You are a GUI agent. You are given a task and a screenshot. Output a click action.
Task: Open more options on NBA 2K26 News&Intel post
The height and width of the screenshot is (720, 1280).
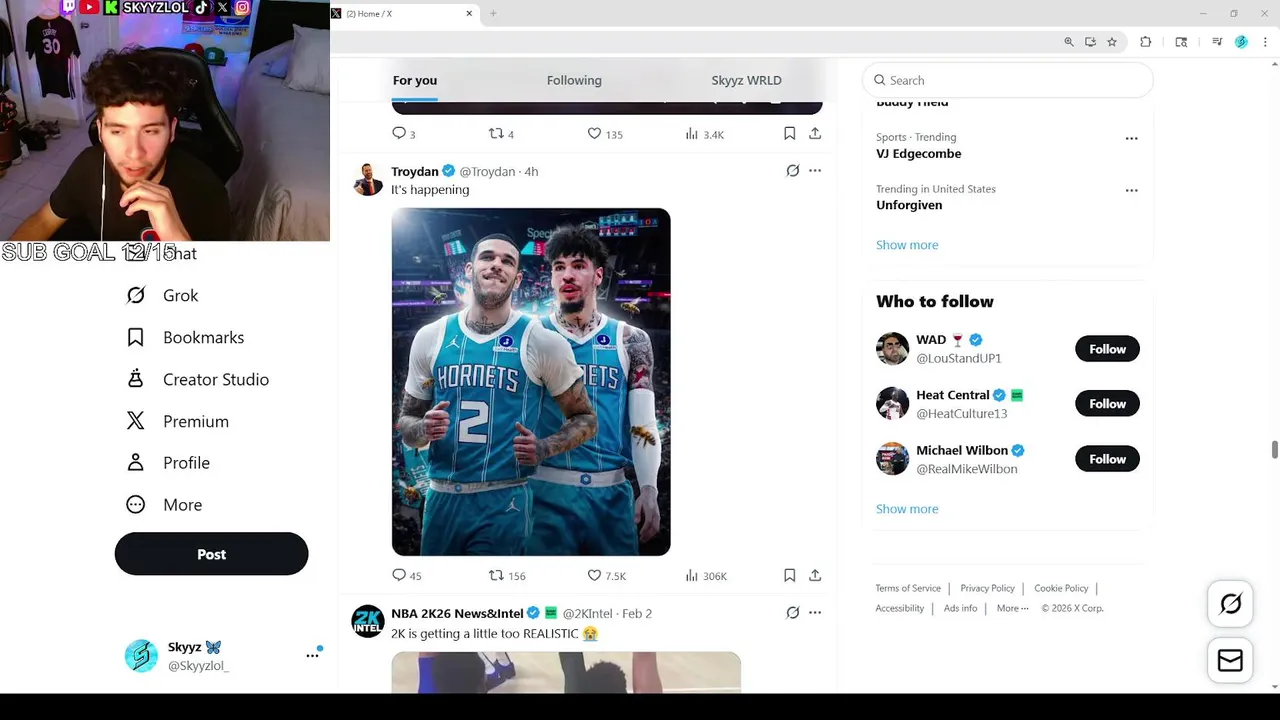coord(815,613)
